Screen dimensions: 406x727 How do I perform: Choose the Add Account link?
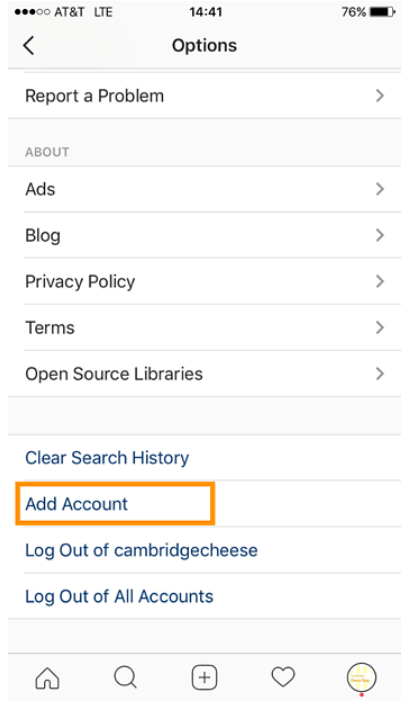tap(76, 504)
